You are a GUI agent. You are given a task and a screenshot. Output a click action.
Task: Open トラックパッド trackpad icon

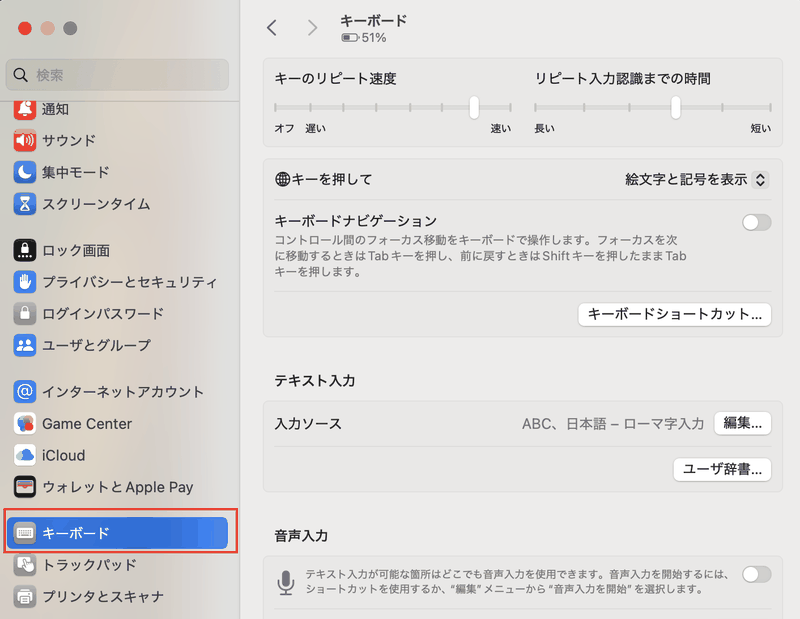pos(24,565)
